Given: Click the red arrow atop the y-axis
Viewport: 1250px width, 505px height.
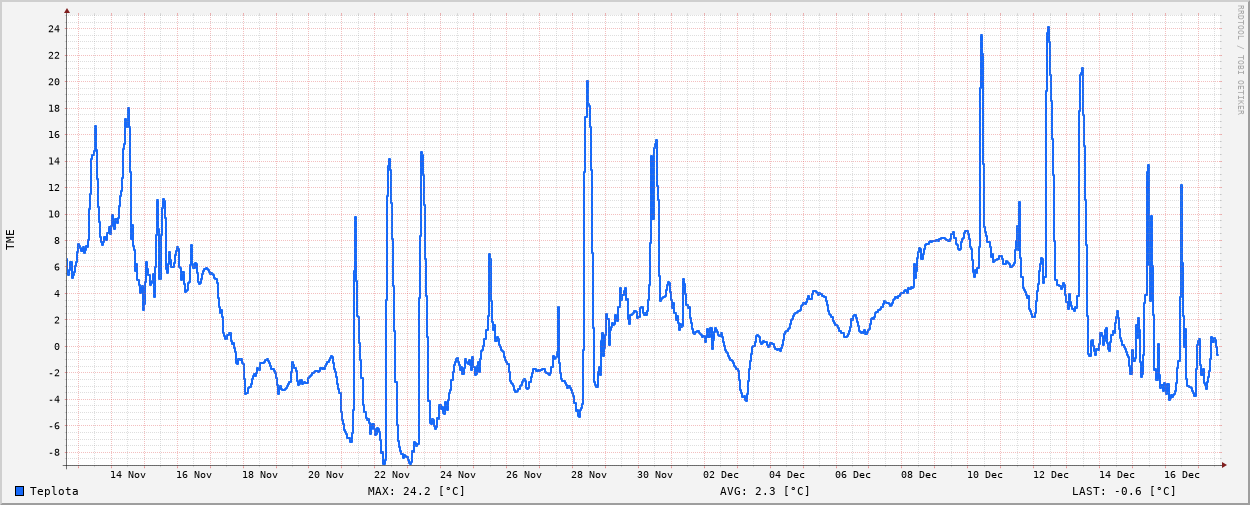Looking at the screenshot, I should (x=67, y=10).
